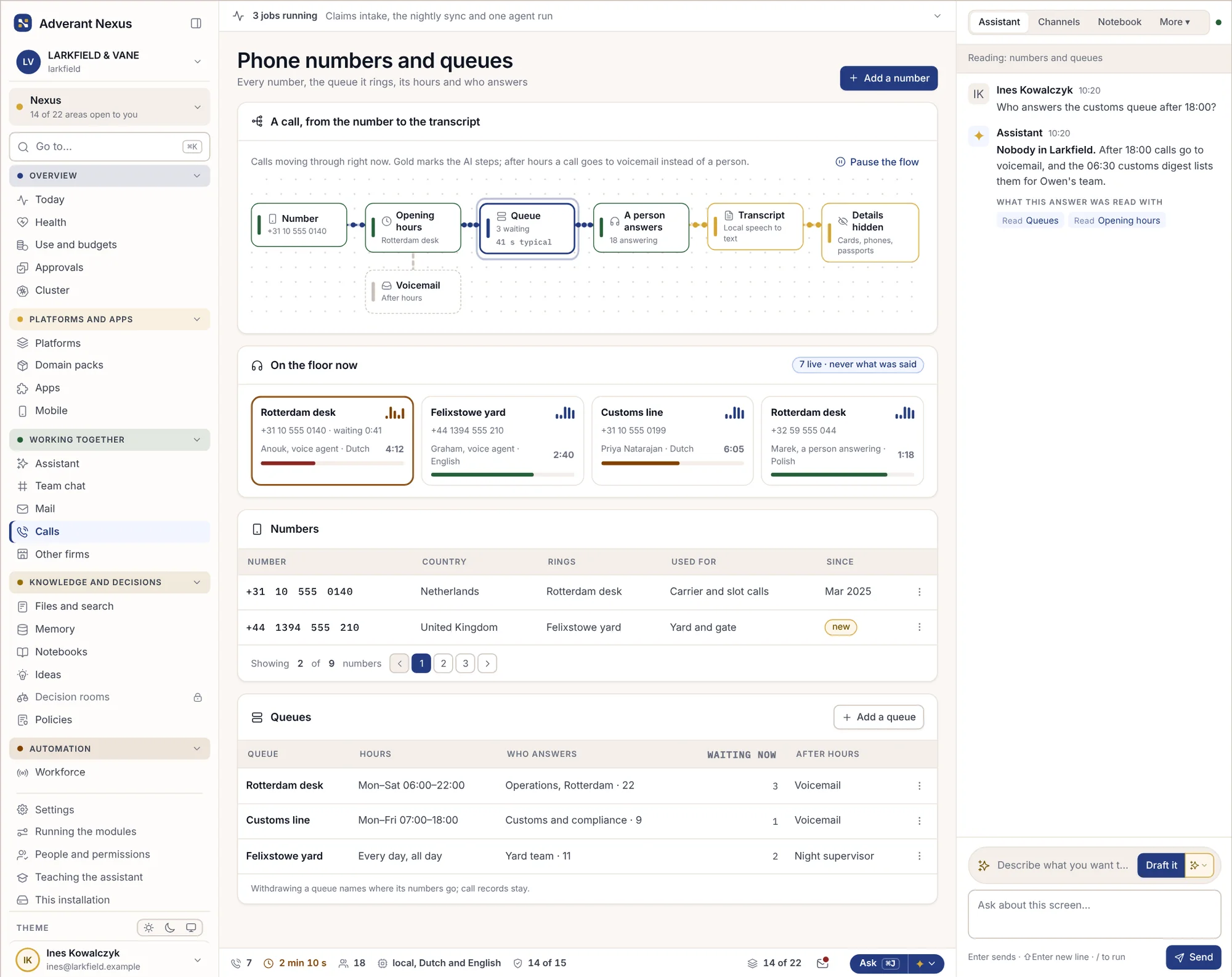Viewport: 1232px width, 977px height.
Task: Open the Read Opening hours source chip
Action: [x=1116, y=221]
